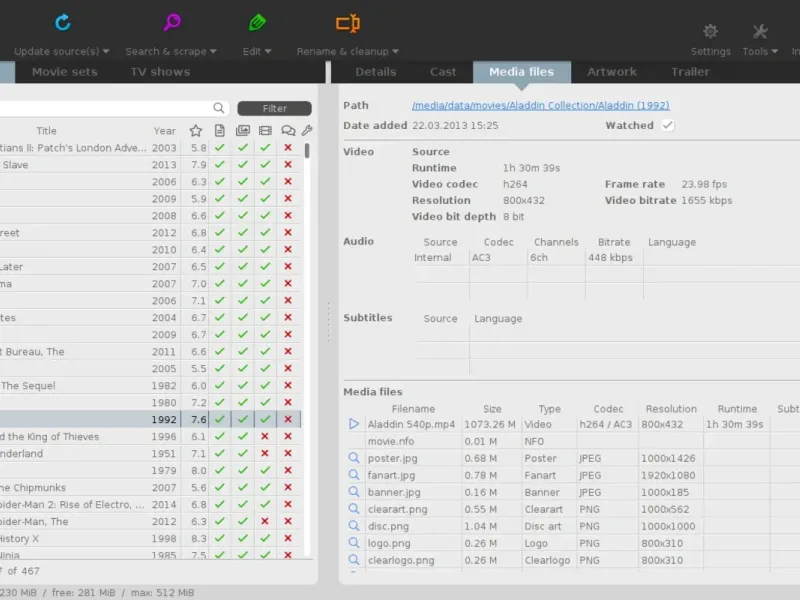The height and width of the screenshot is (600, 800).
Task: Click the green Edit pencil icon
Action: (257, 22)
